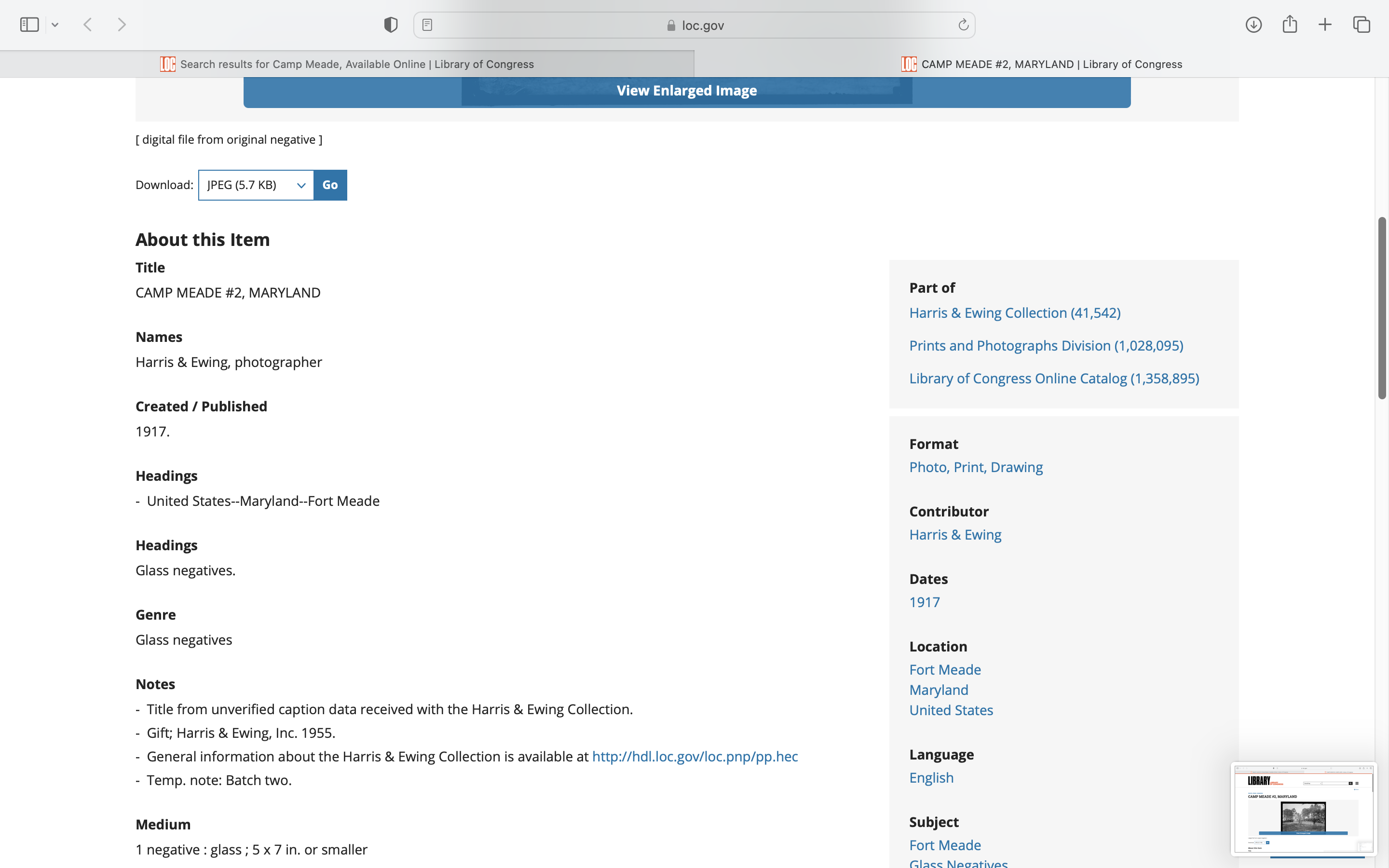This screenshot has width=1389, height=868.
Task: Open the privacy report shield icon
Action: (391, 25)
